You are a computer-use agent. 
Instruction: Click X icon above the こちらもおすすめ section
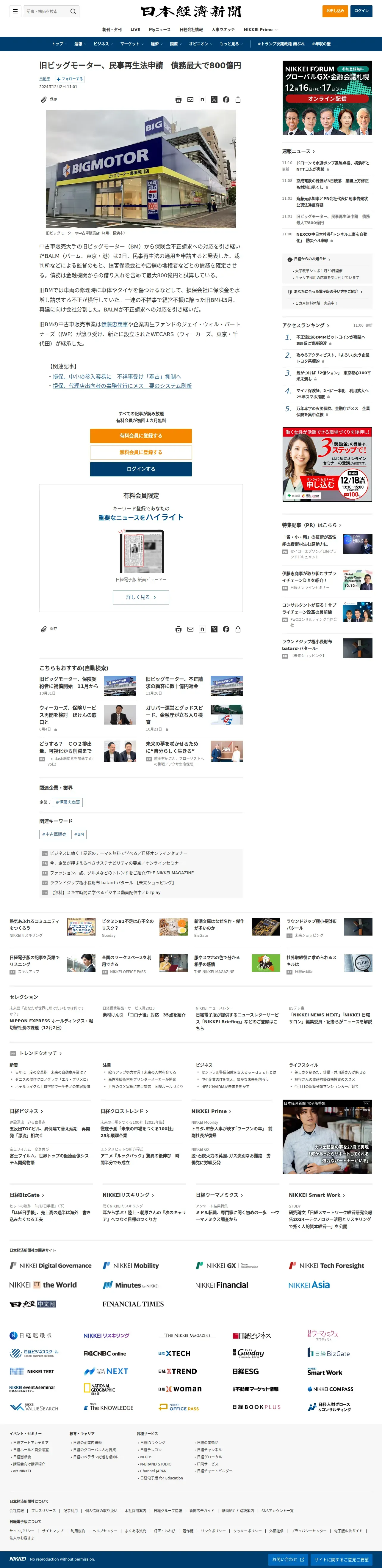tap(214, 629)
